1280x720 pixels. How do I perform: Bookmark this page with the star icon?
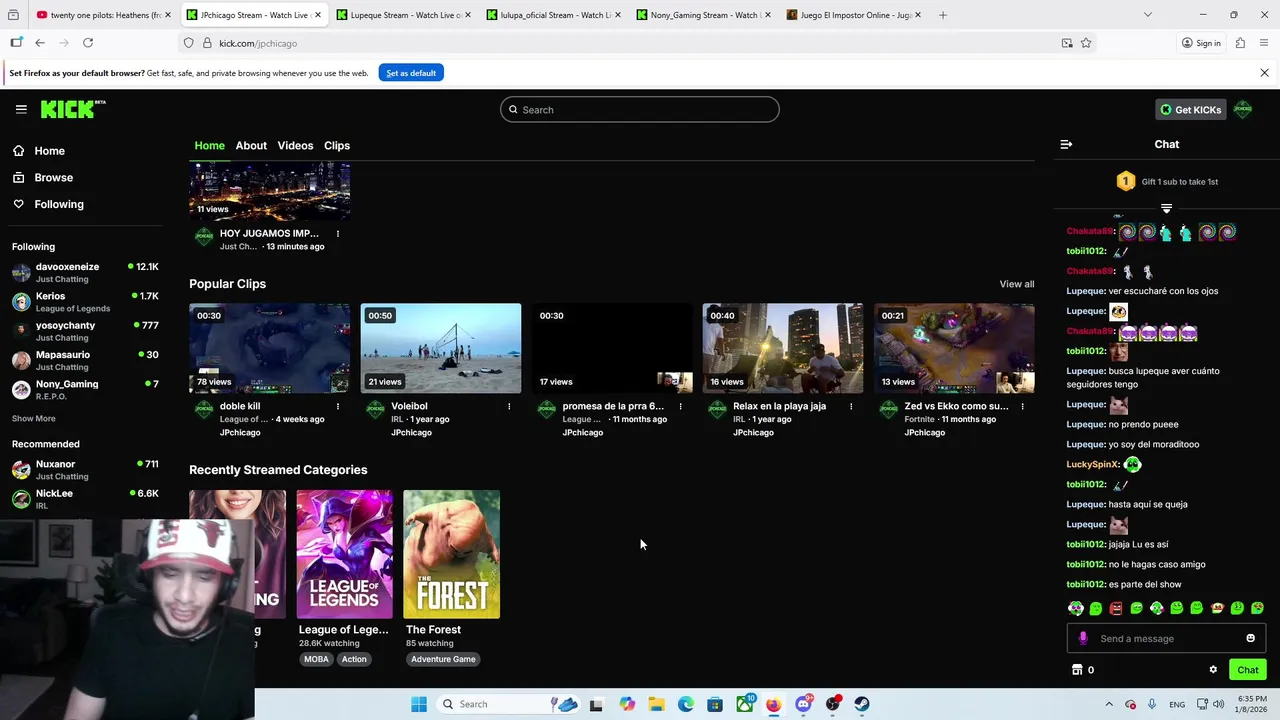1086,43
